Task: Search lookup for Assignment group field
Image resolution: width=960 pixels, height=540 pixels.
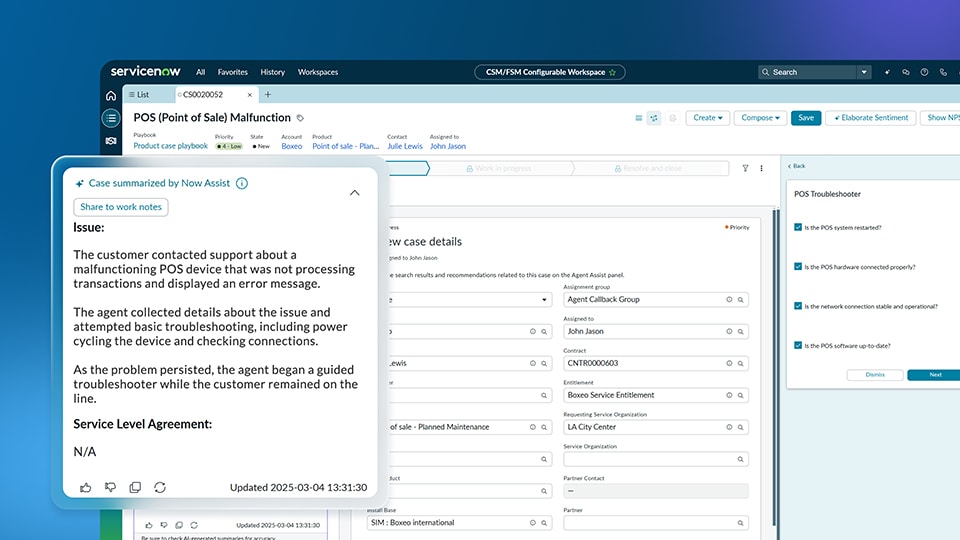Action: [x=740, y=300]
